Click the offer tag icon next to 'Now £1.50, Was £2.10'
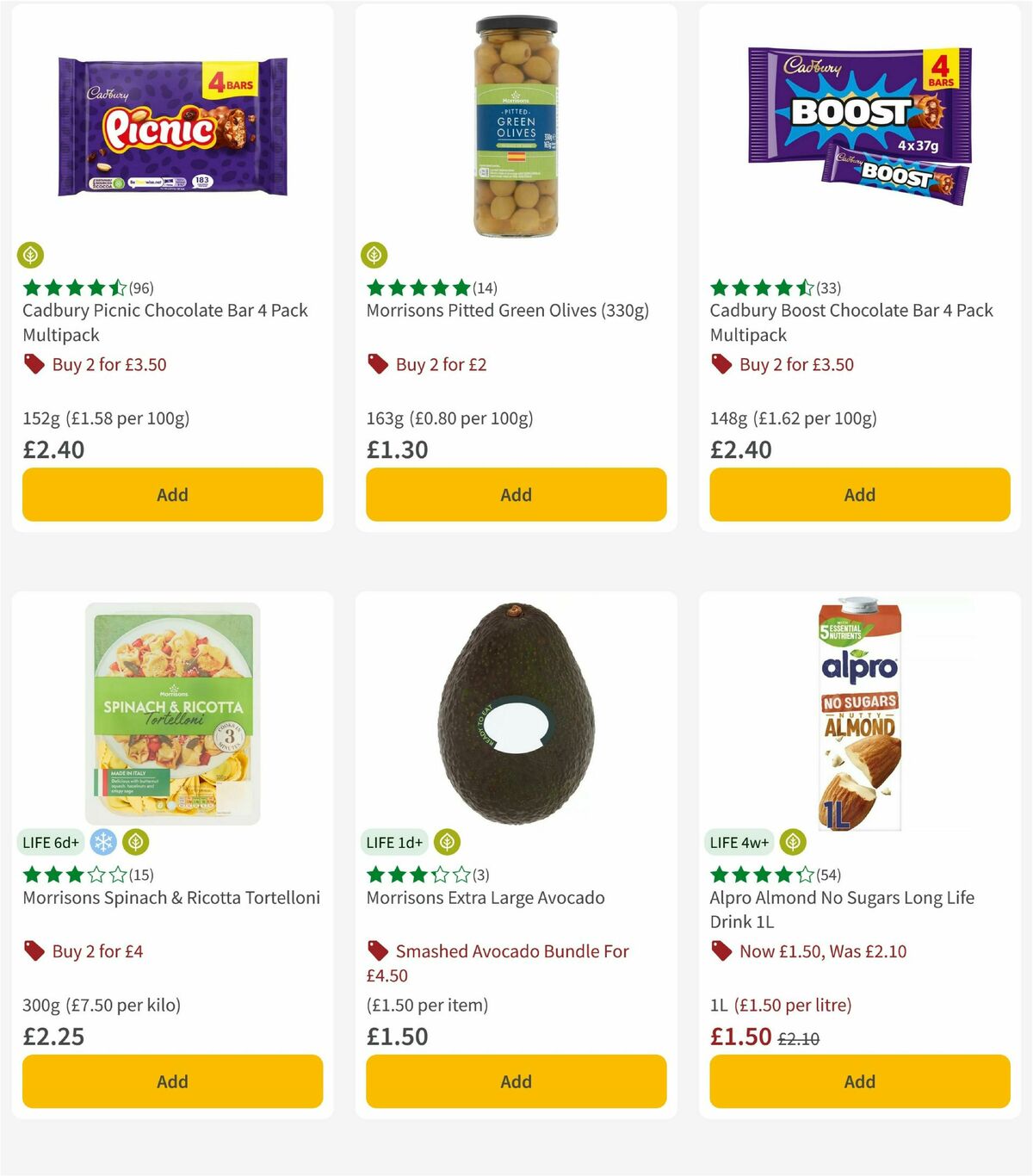The height and width of the screenshot is (1176, 1033). pyautogui.click(x=721, y=951)
